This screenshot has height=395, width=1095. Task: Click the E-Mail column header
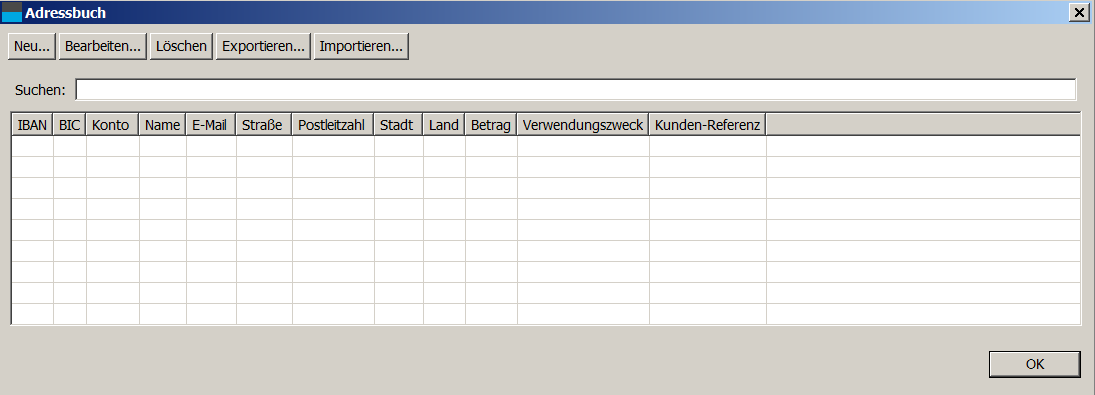click(211, 125)
